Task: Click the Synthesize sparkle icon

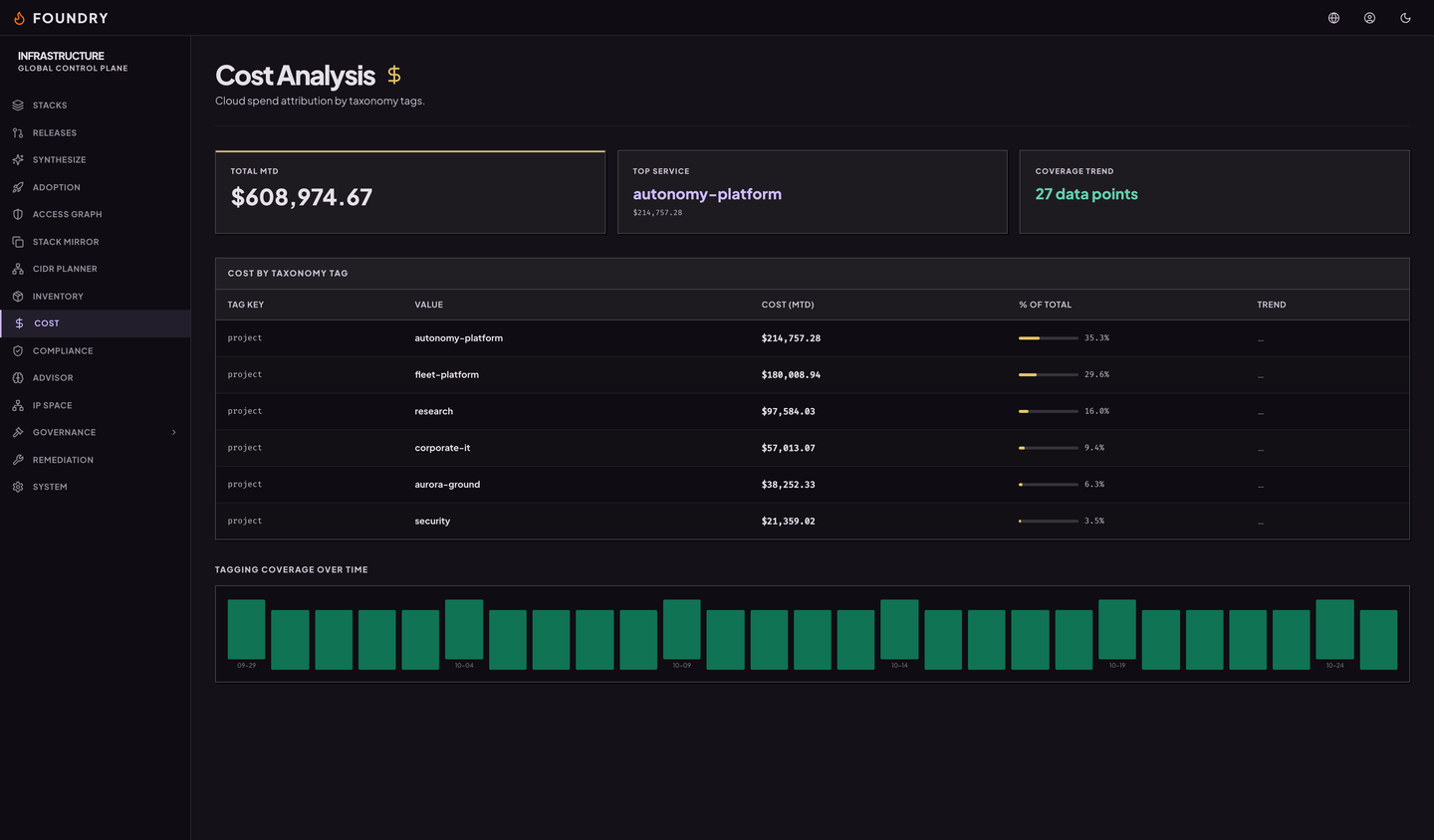Action: [x=18, y=160]
